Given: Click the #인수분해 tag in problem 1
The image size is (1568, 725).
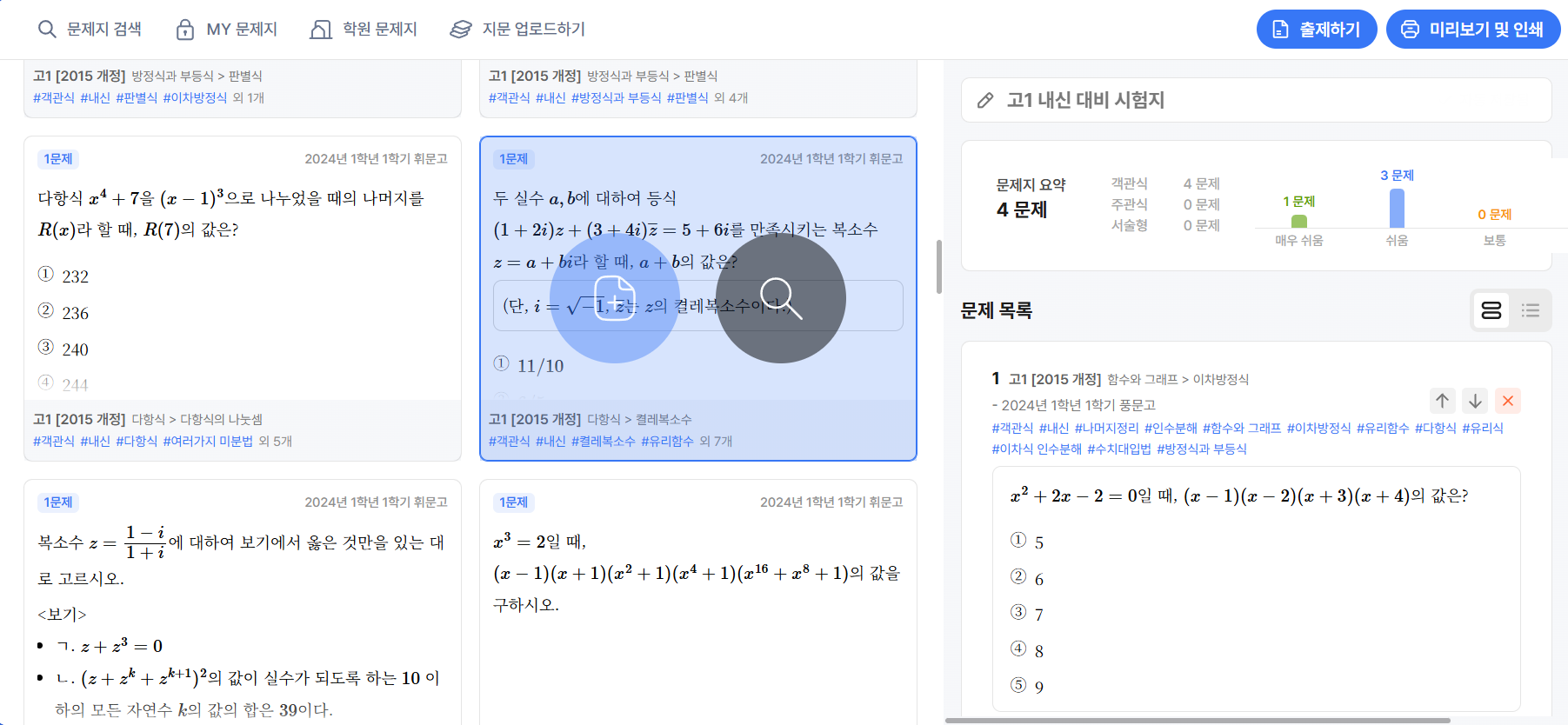Looking at the screenshot, I should (1171, 429).
